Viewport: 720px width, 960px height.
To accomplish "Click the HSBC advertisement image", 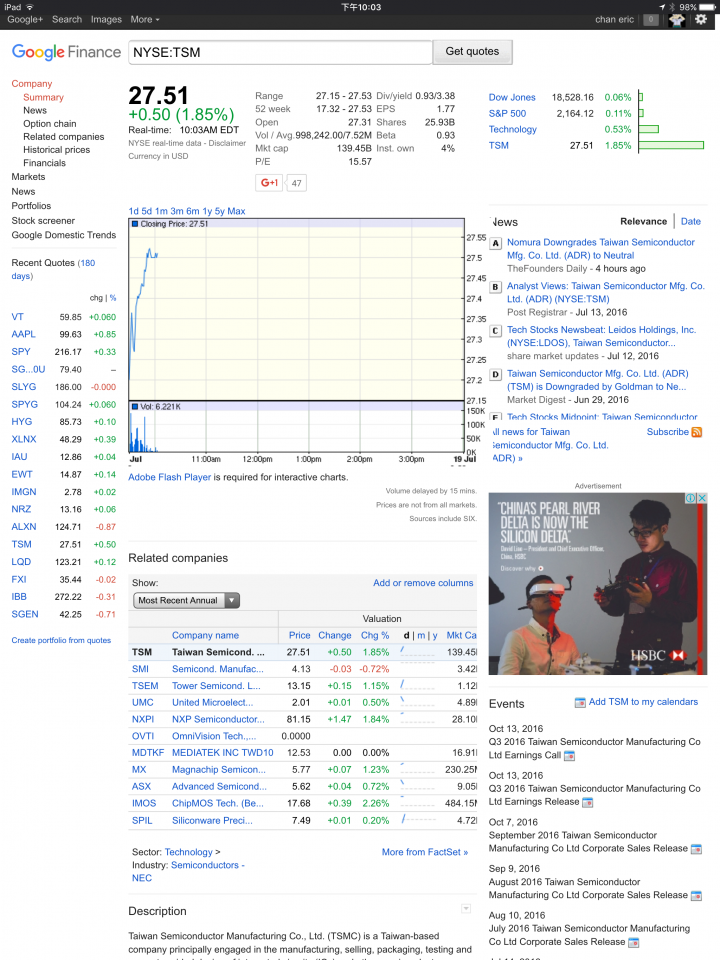I will pyautogui.click(x=598, y=584).
